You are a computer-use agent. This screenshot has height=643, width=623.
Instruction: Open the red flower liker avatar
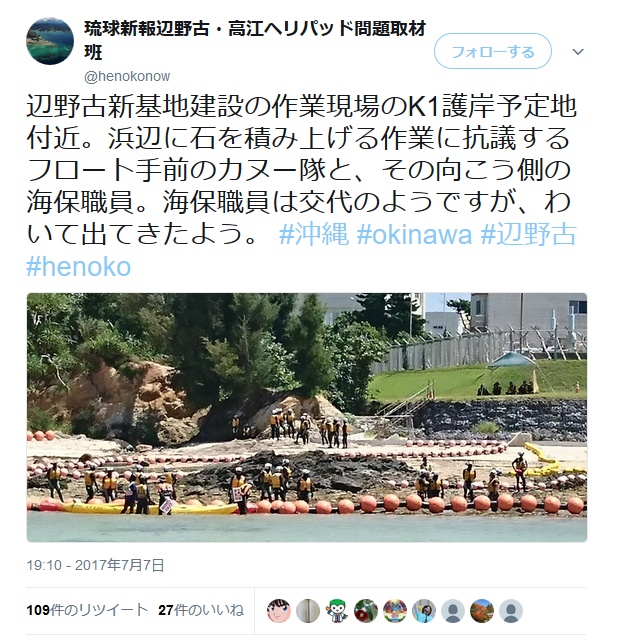[x=366, y=611]
